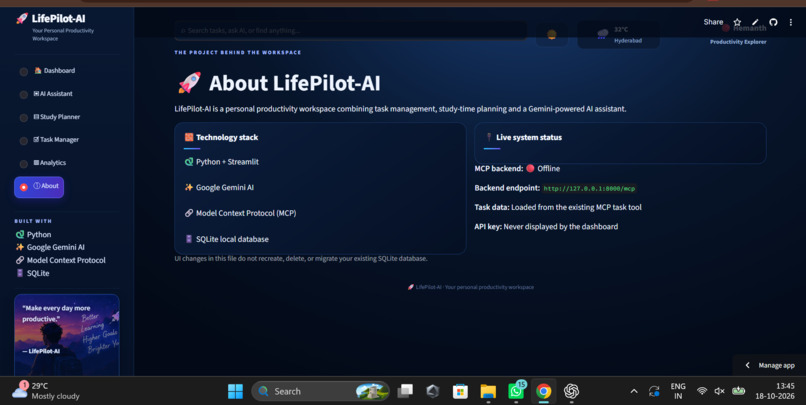Image resolution: width=806 pixels, height=405 pixels.
Task: Click the Model Context Protocol (MCP) link icon
Action: [x=189, y=213]
